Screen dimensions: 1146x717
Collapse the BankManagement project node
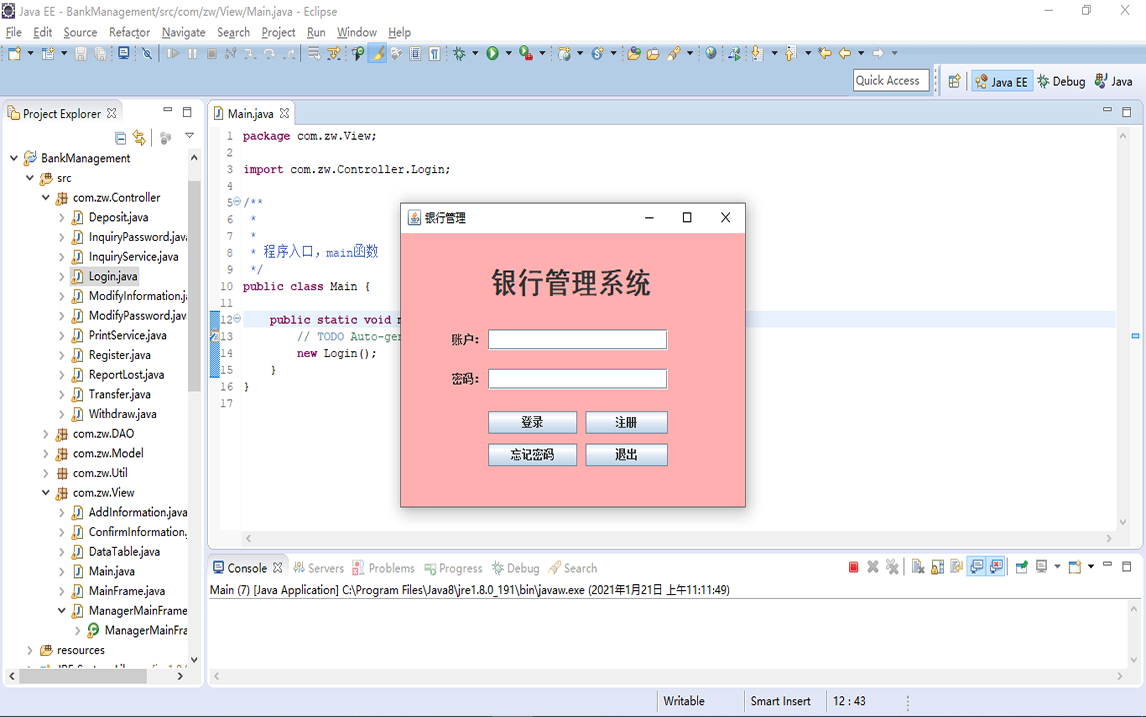[x=14, y=158]
